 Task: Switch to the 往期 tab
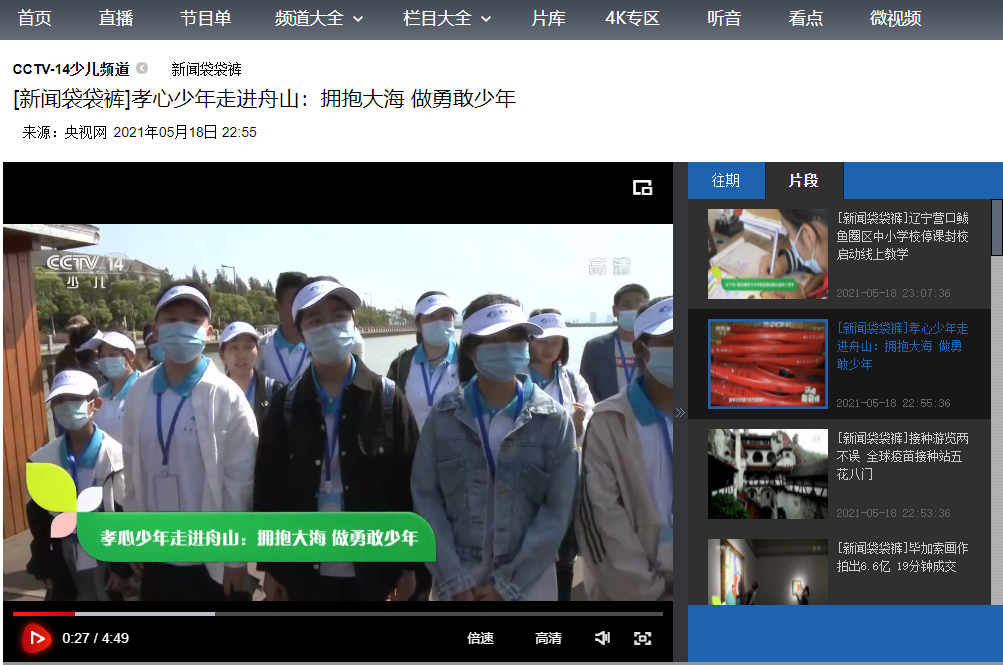click(x=726, y=181)
